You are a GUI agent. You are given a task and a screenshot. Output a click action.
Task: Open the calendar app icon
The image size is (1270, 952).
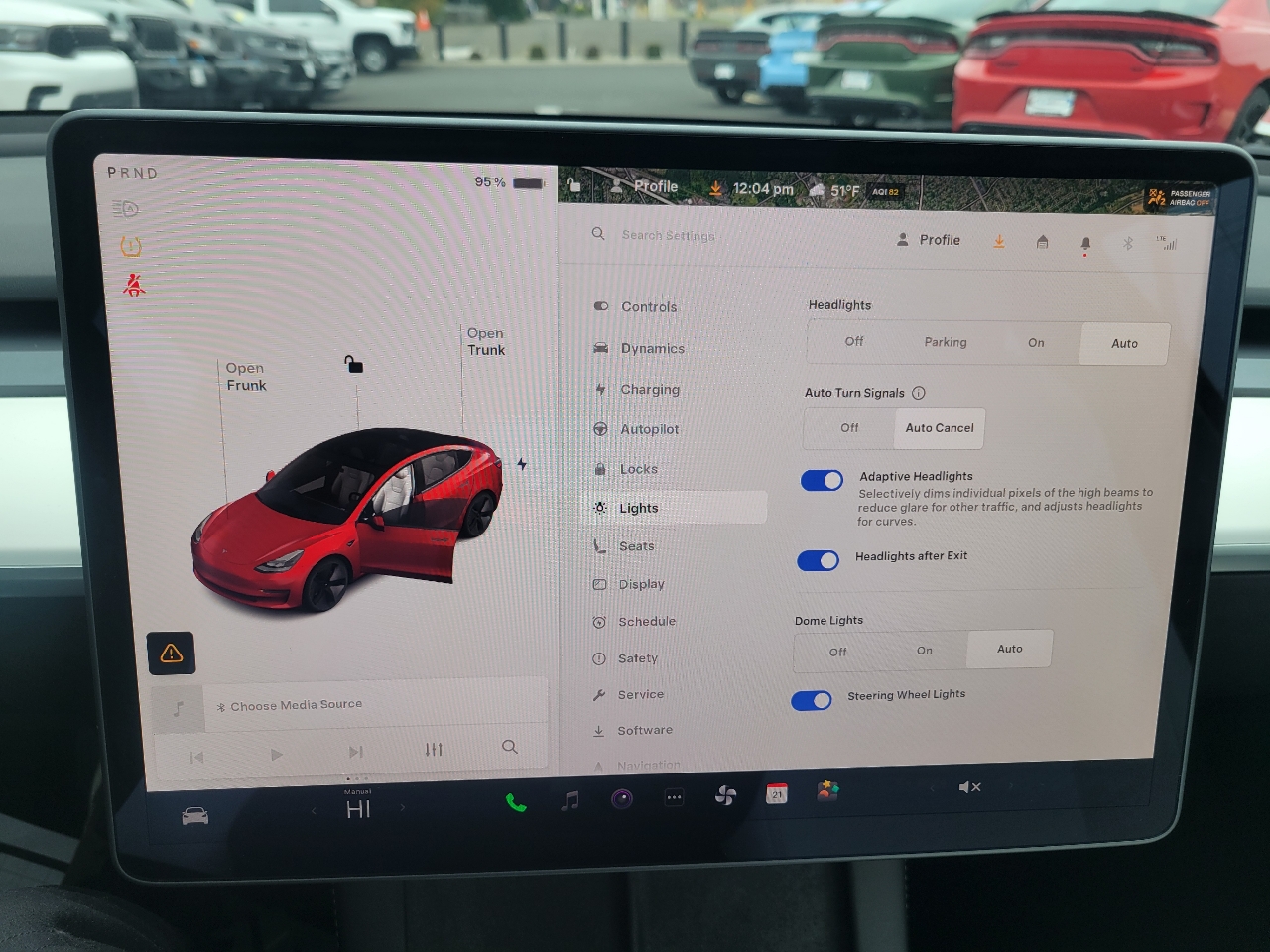pos(777,793)
